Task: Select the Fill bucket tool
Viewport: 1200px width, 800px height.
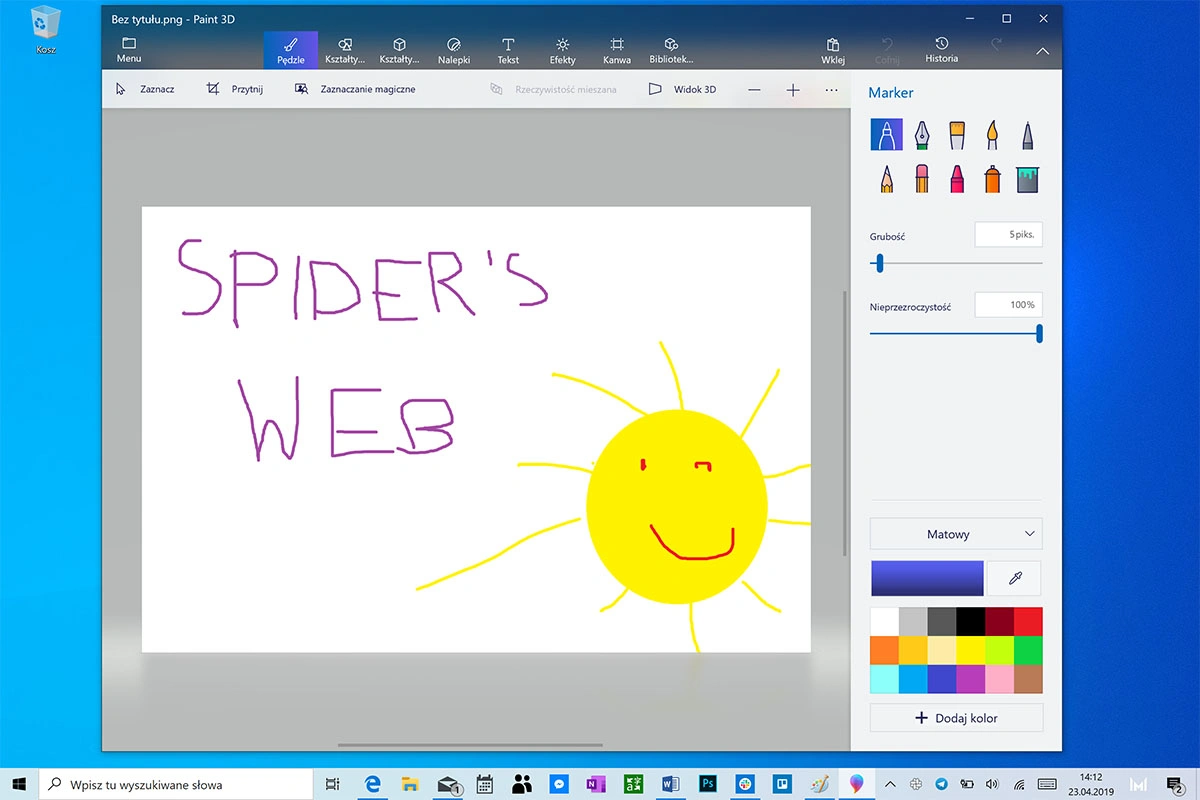Action: coord(1027,179)
